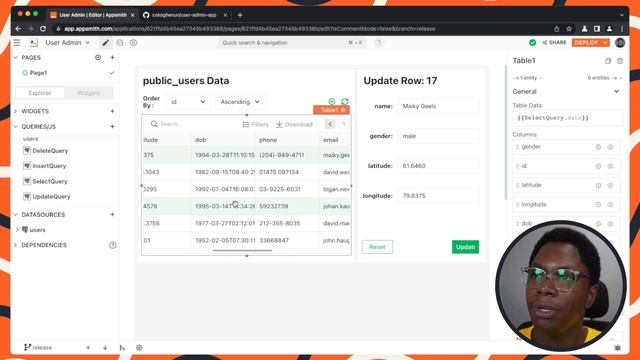Click the Appsmith logo icon

pyautogui.click(x=33, y=42)
